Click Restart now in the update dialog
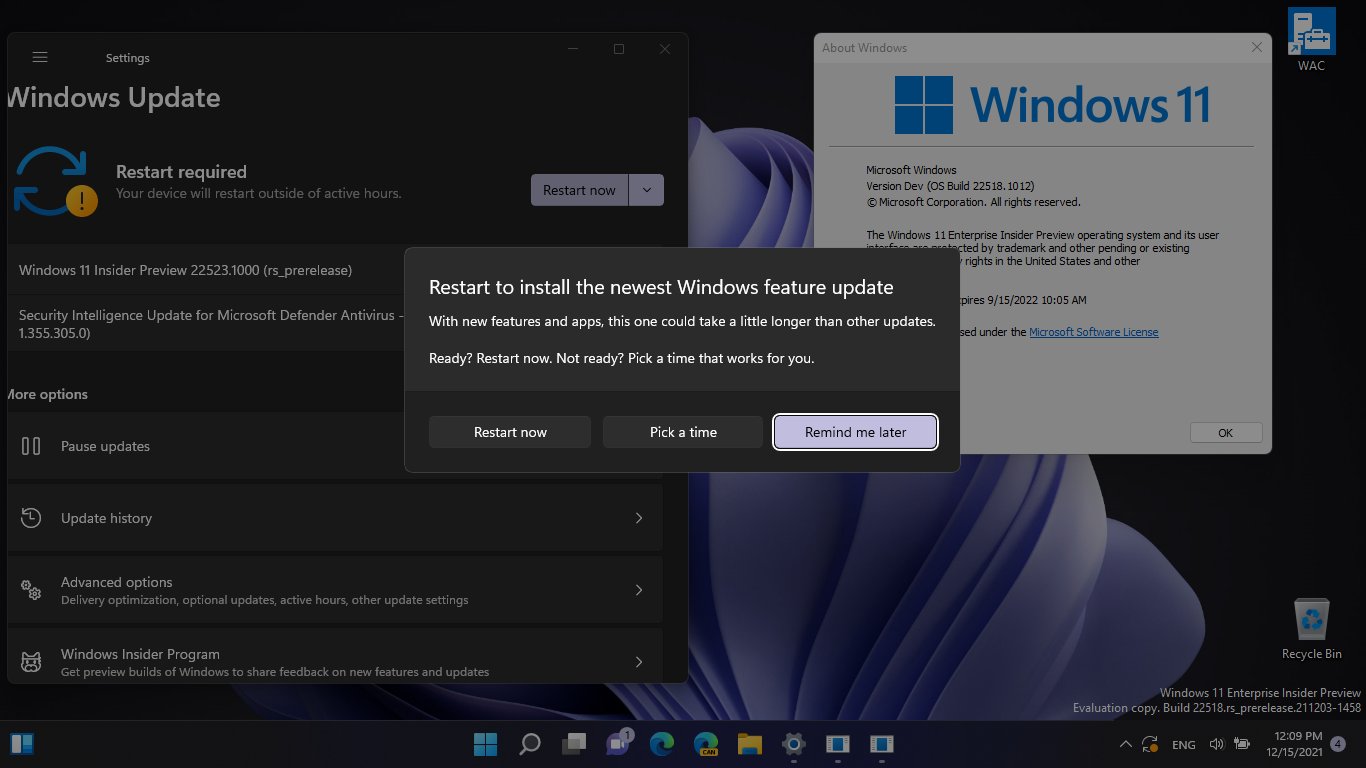Screen dimensions: 1366x768 (x=510, y=432)
